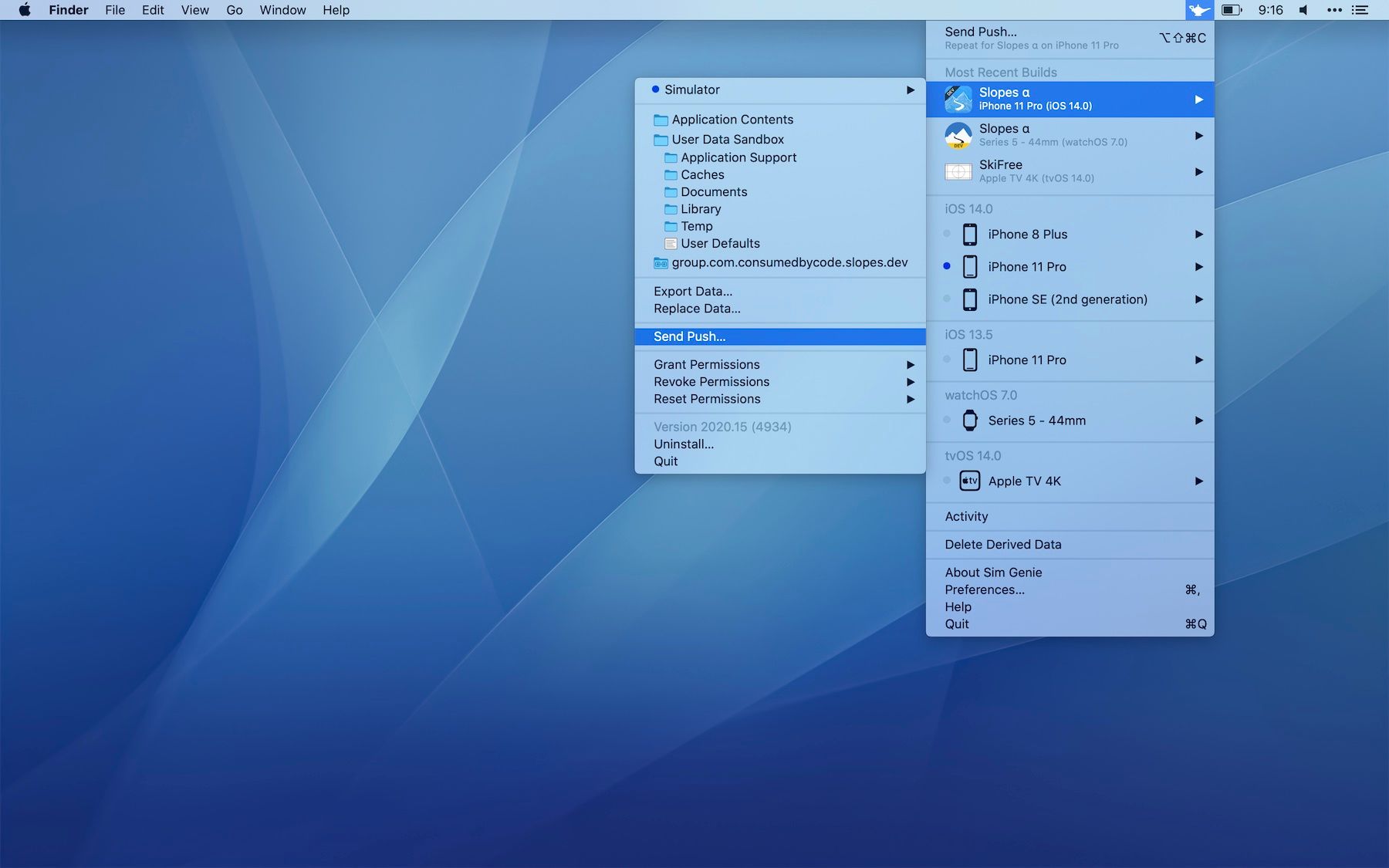The image size is (1389, 868).
Task: Quit Sim Genie from main menu
Action: pyautogui.click(x=1070, y=624)
